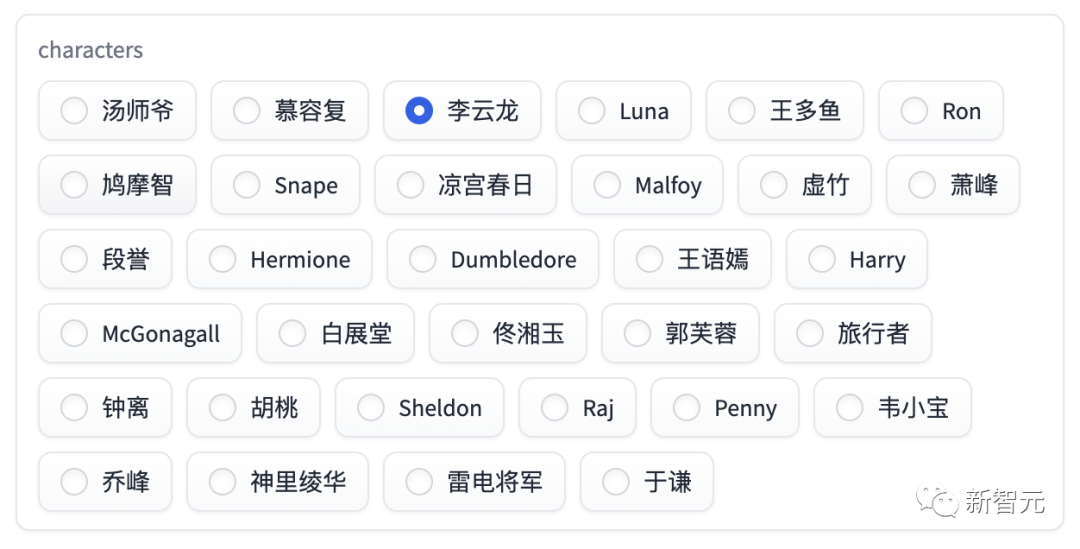This screenshot has width=1080, height=549.
Task: Select the 雷电将军 radio button
Action: pos(475,481)
